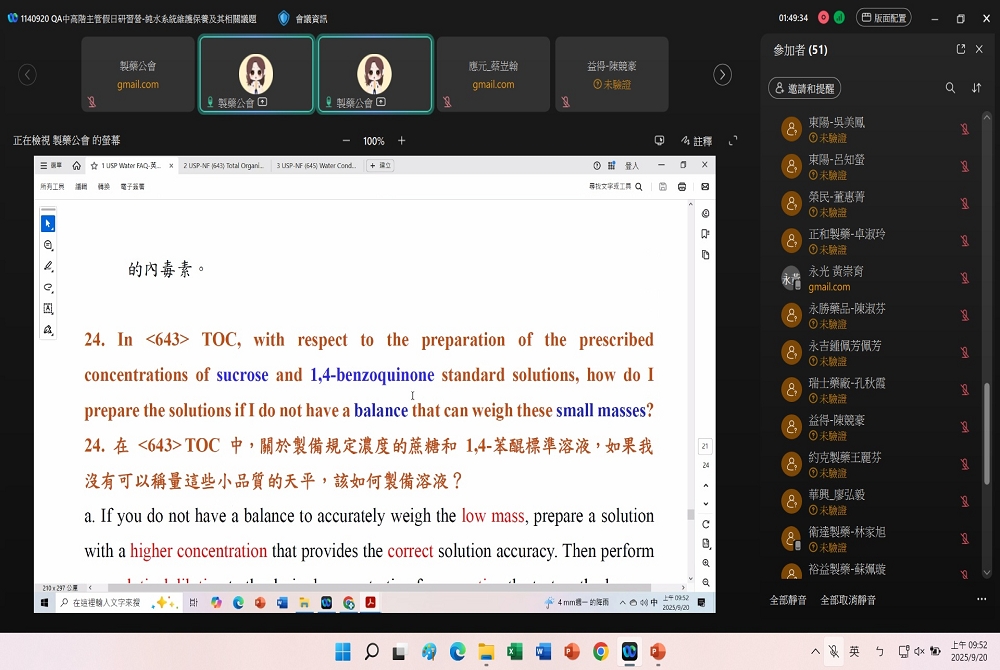
Task: Click the sort participants icon
Action: [977, 88]
